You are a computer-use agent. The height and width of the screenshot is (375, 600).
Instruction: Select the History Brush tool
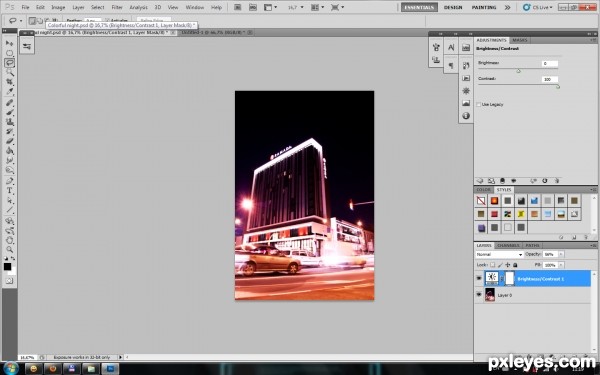tap(9, 131)
